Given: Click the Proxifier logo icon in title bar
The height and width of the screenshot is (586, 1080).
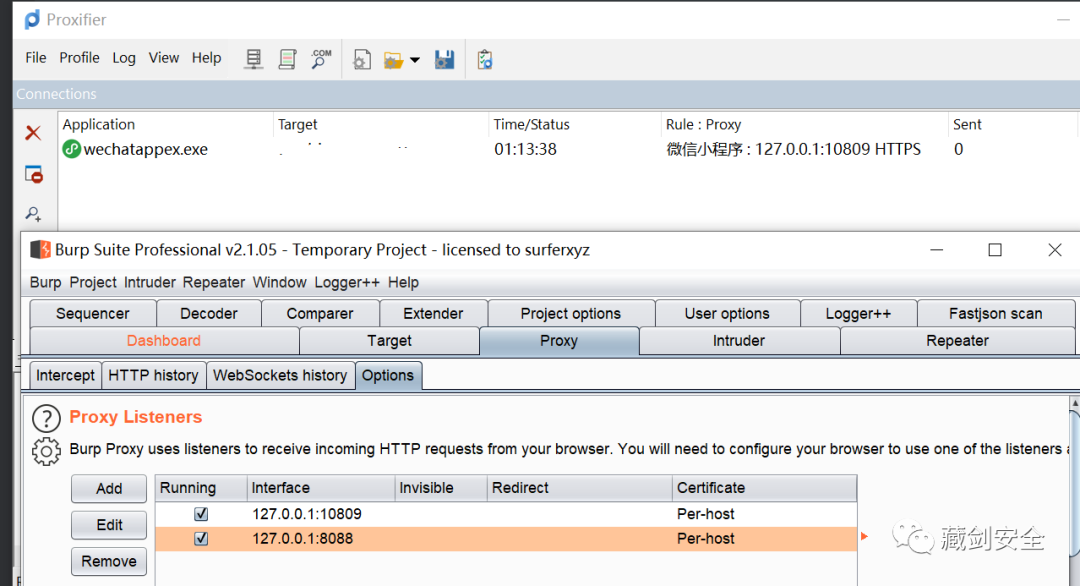Looking at the screenshot, I should coord(32,19).
